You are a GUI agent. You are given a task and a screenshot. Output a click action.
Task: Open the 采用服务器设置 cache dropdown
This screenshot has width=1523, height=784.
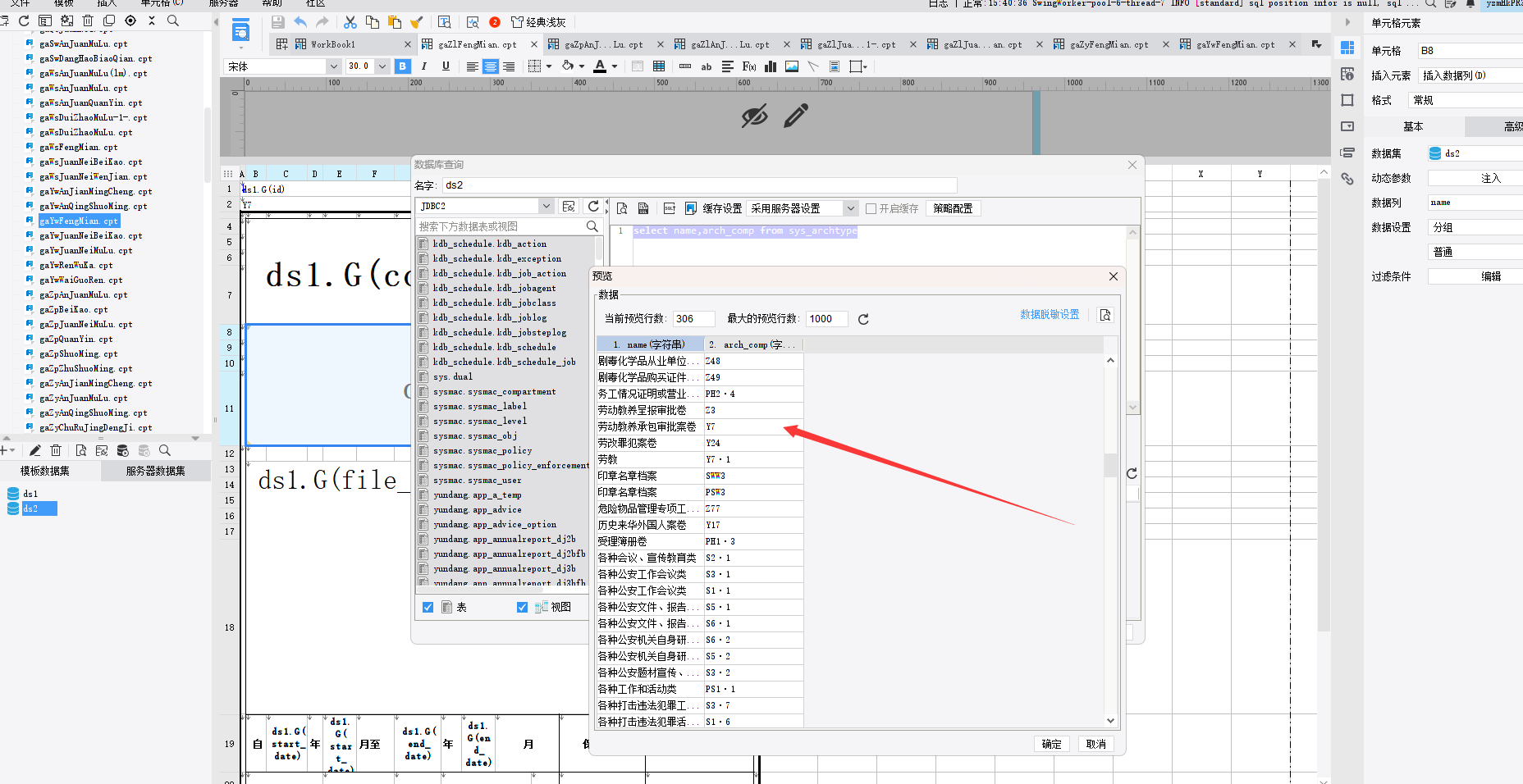pyautogui.click(x=851, y=208)
